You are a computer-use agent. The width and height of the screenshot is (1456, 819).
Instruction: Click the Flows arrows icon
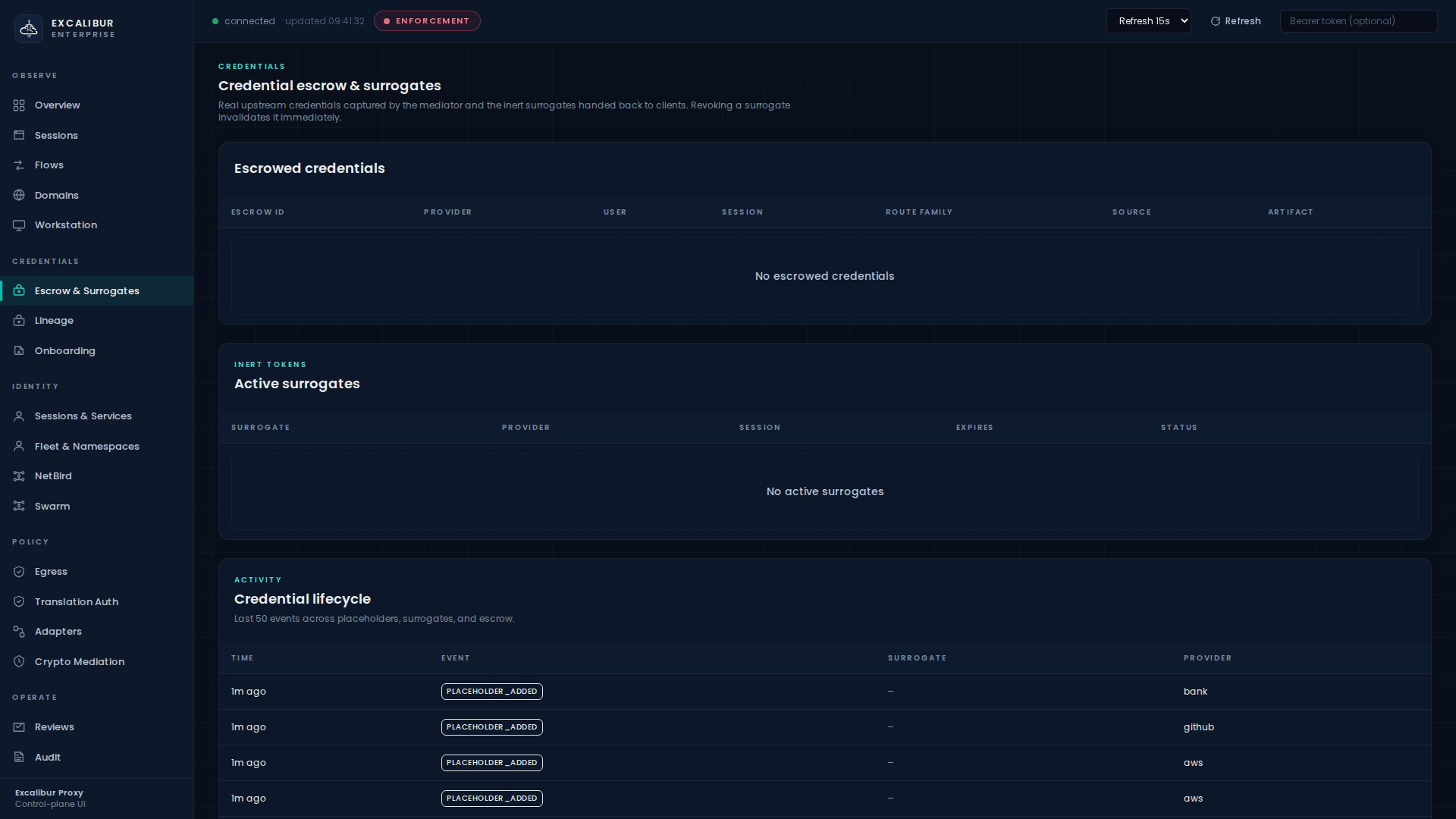click(19, 165)
